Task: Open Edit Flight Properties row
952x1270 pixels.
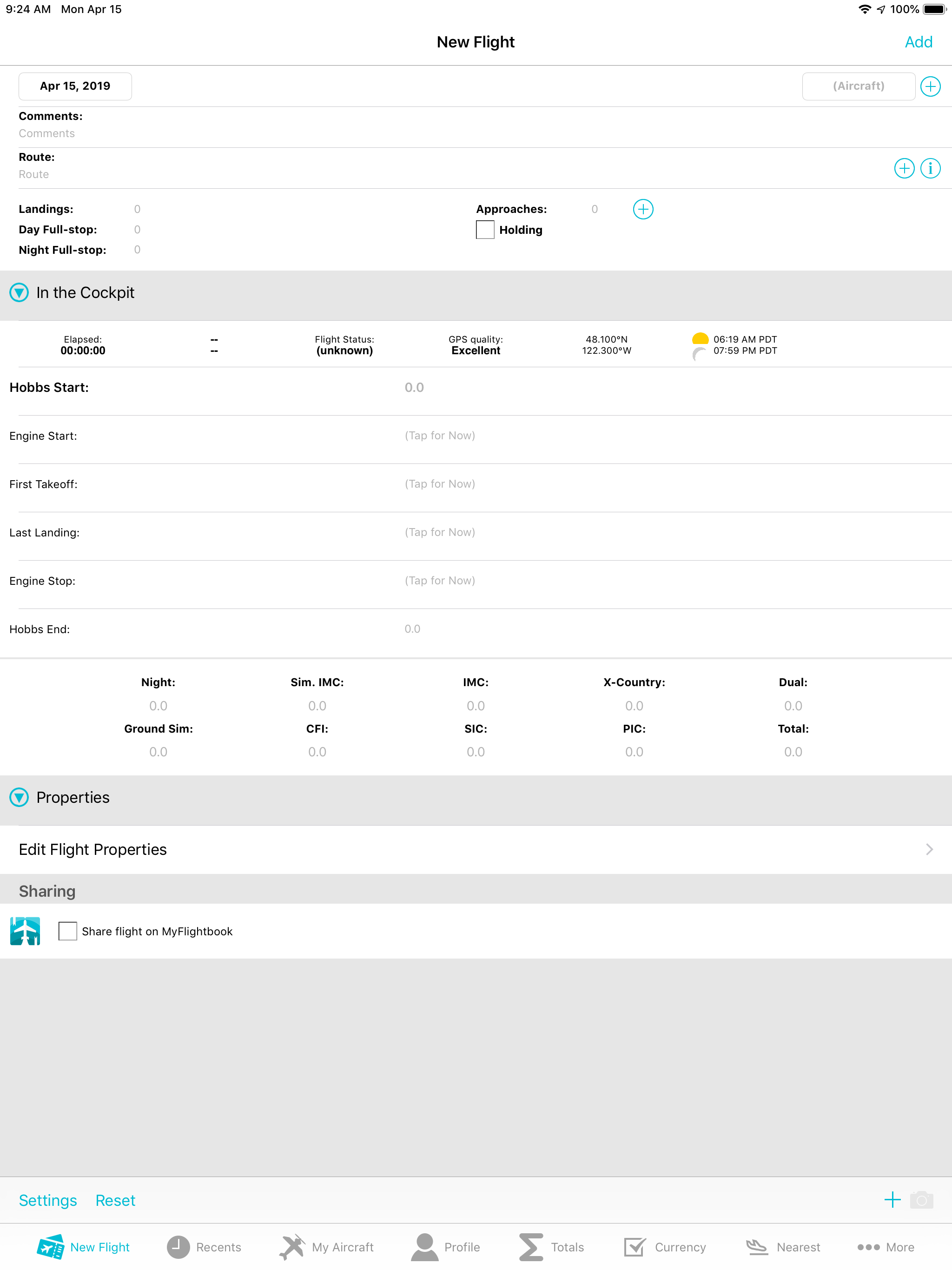Action: click(476, 849)
